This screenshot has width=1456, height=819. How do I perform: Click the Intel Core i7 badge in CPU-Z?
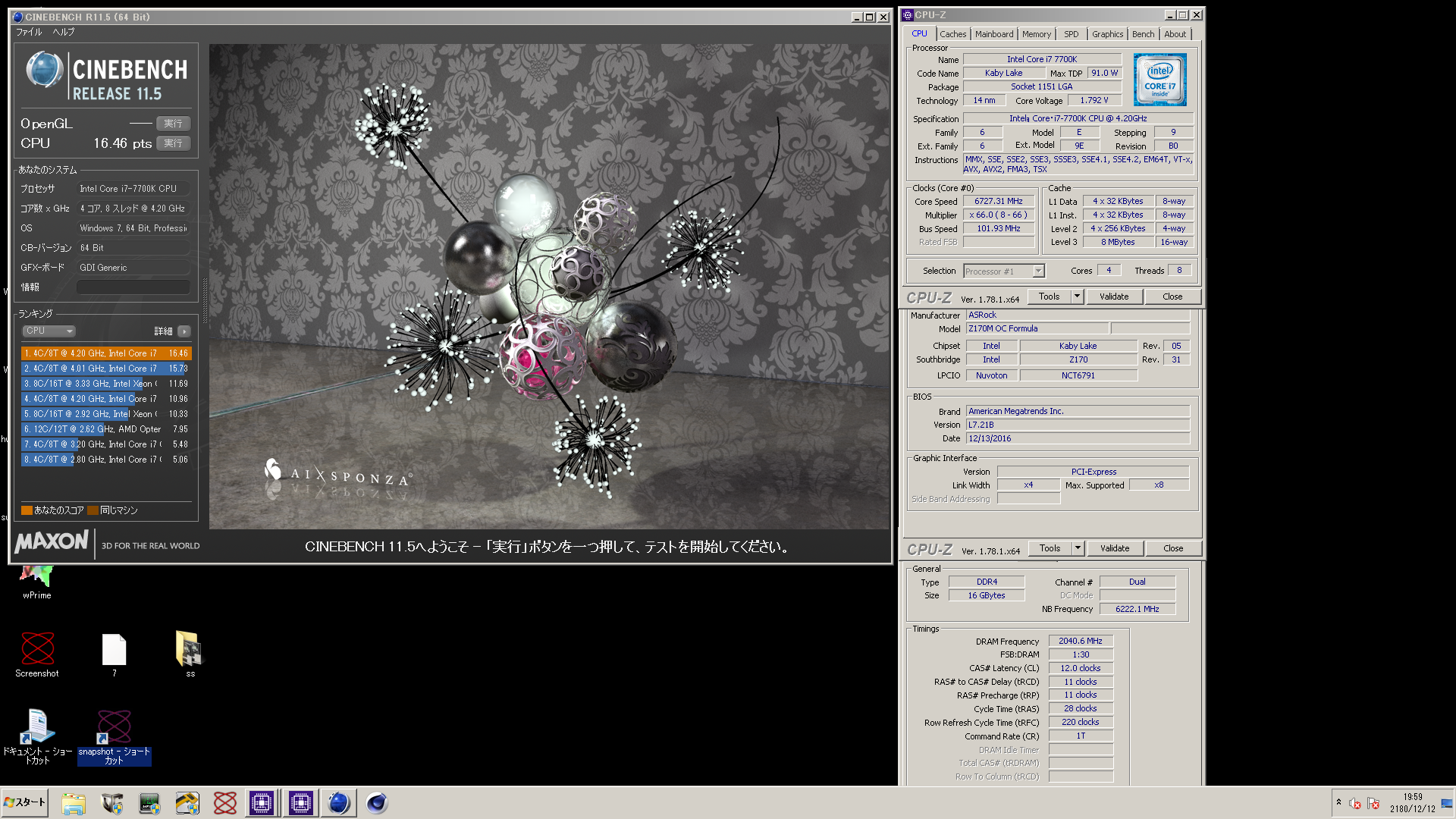click(1159, 80)
